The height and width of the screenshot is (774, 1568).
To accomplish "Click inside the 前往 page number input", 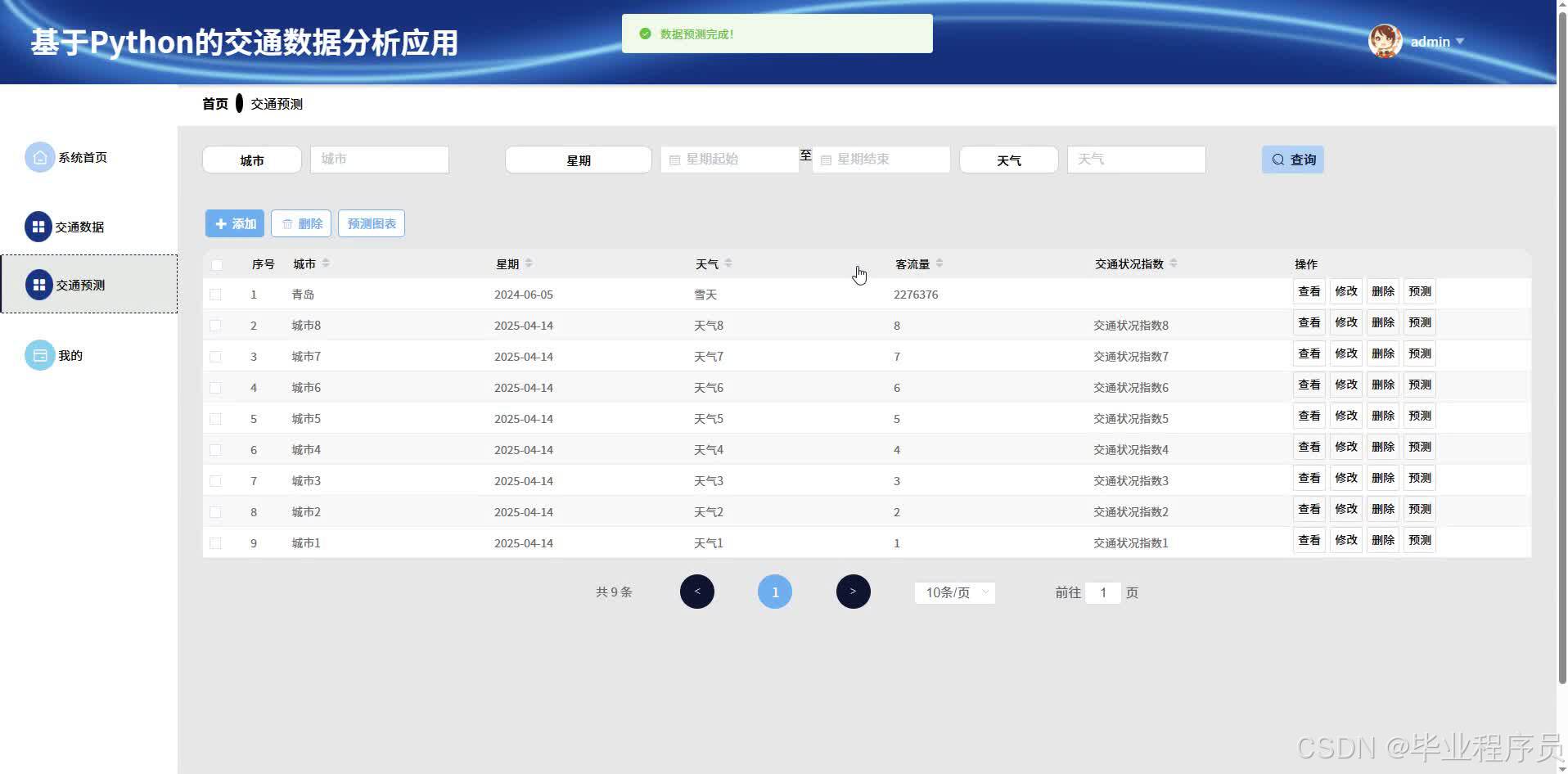I will [x=1104, y=592].
